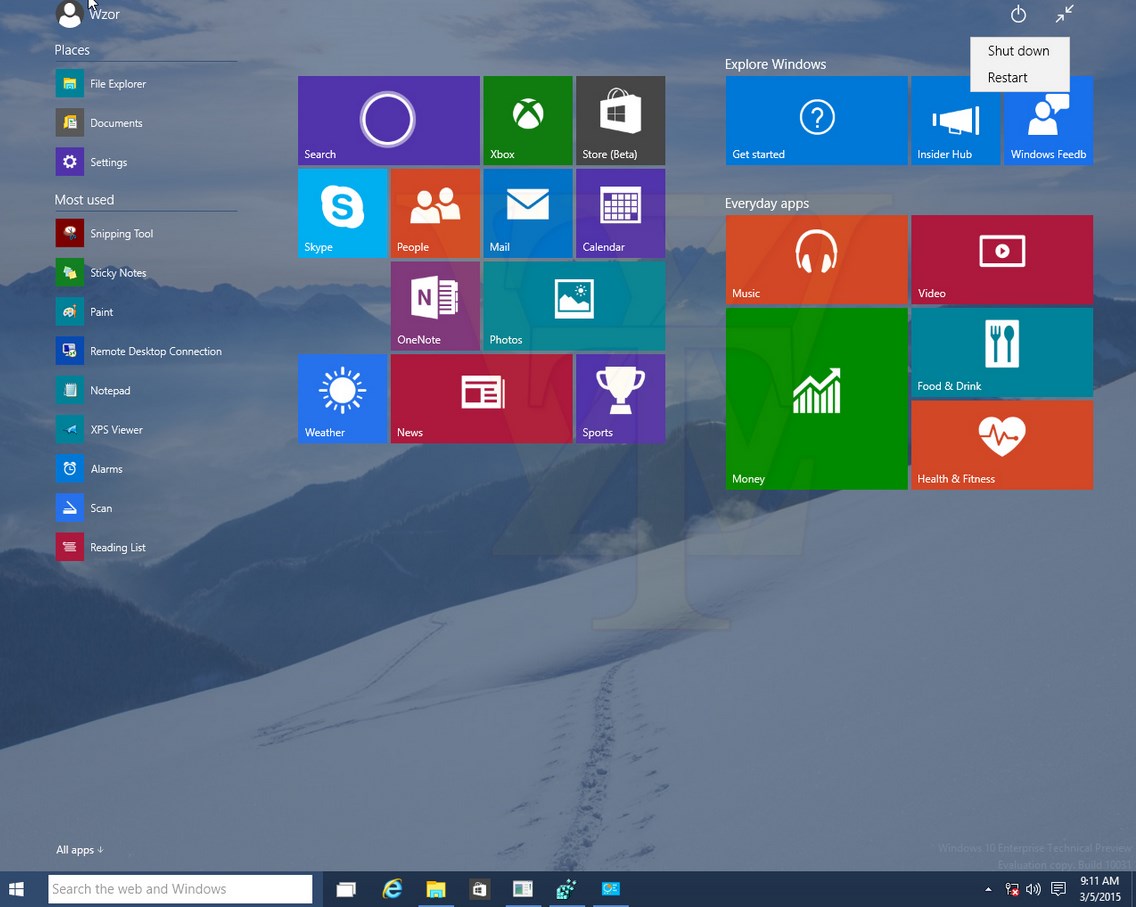Launch the Skype tile
The image size is (1136, 907).
coord(342,213)
